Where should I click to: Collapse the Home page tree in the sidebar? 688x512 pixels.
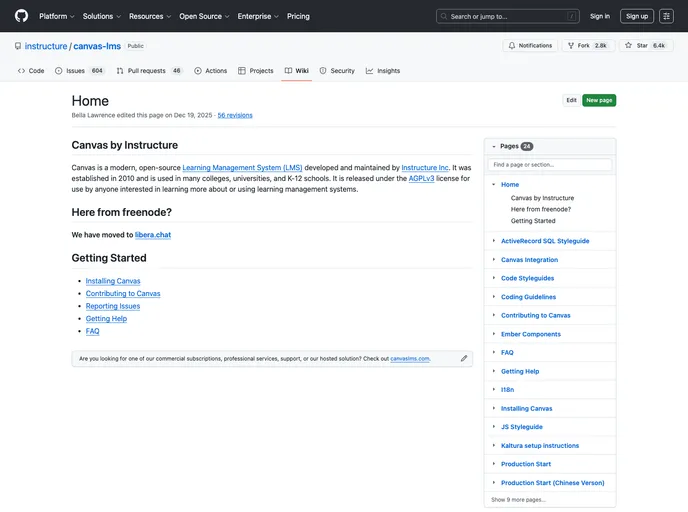click(x=494, y=184)
